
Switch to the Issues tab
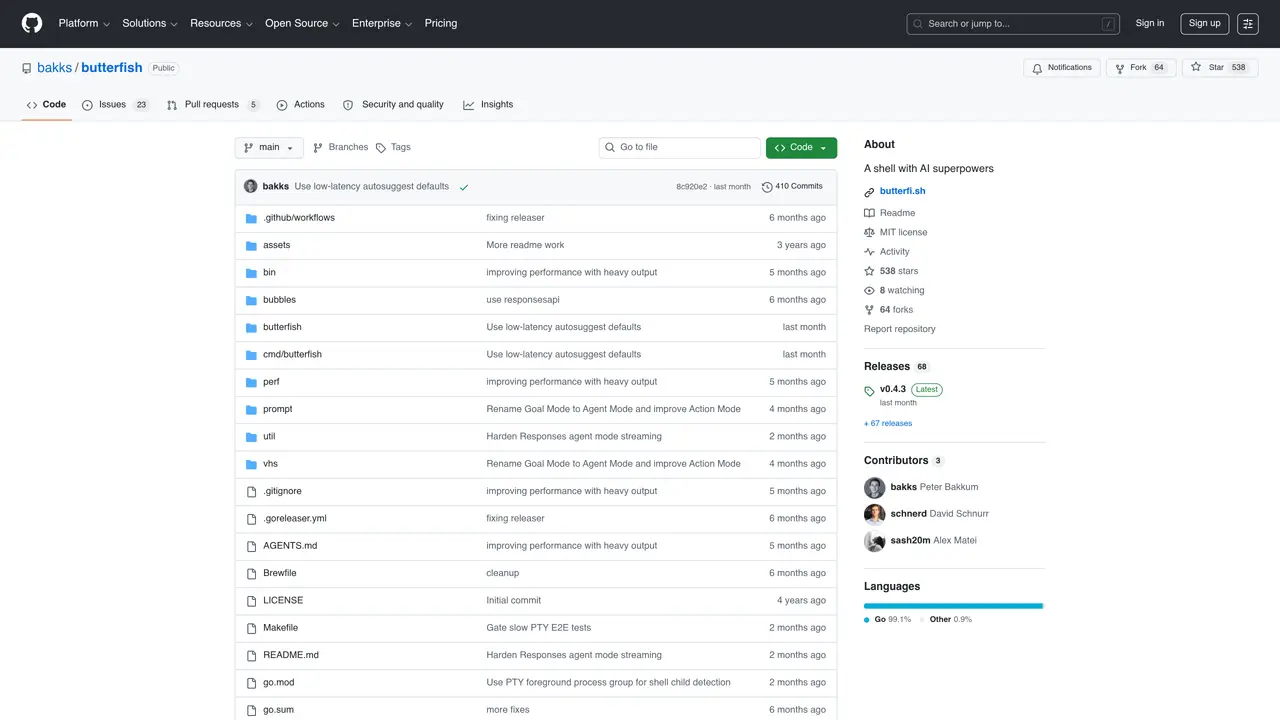click(x=115, y=105)
